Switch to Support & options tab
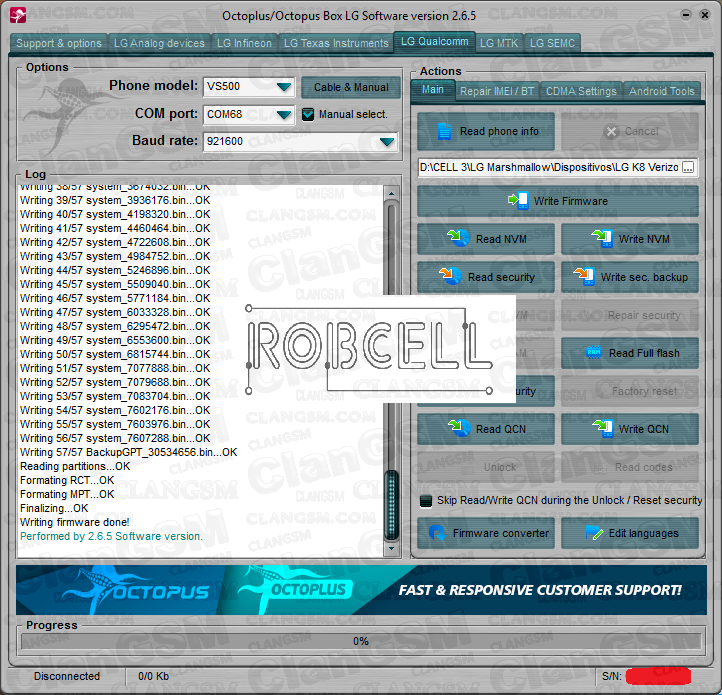This screenshot has width=722, height=695. point(58,43)
